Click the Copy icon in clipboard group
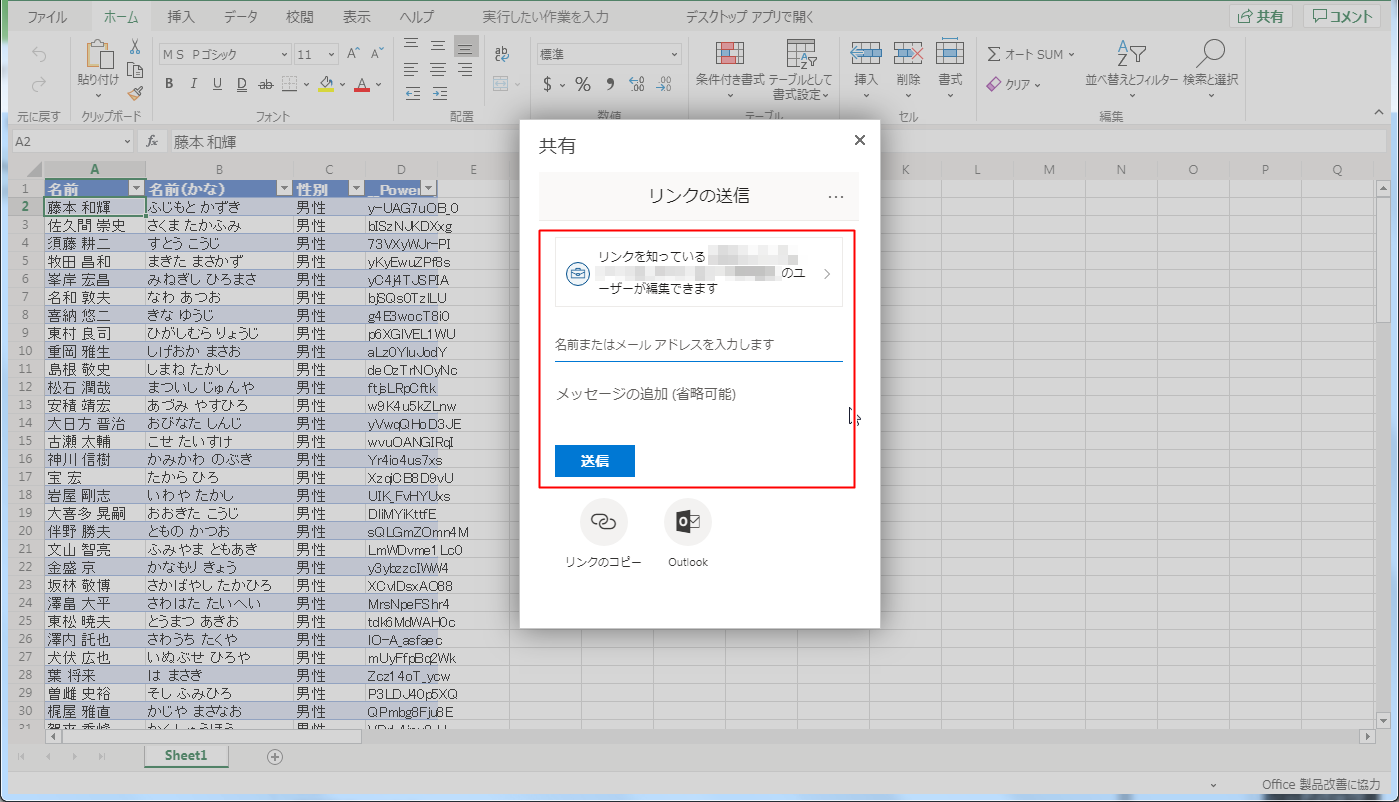 (134, 70)
